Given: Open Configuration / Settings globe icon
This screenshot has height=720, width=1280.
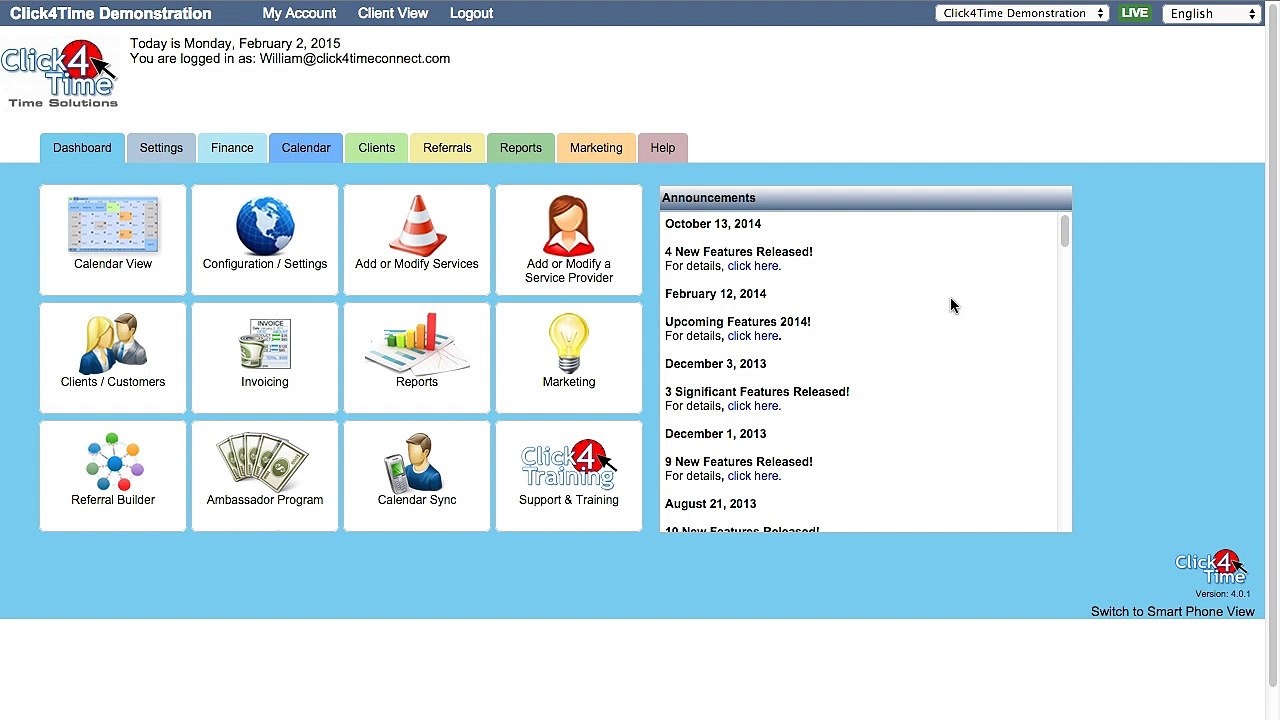Looking at the screenshot, I should pyautogui.click(x=265, y=225).
